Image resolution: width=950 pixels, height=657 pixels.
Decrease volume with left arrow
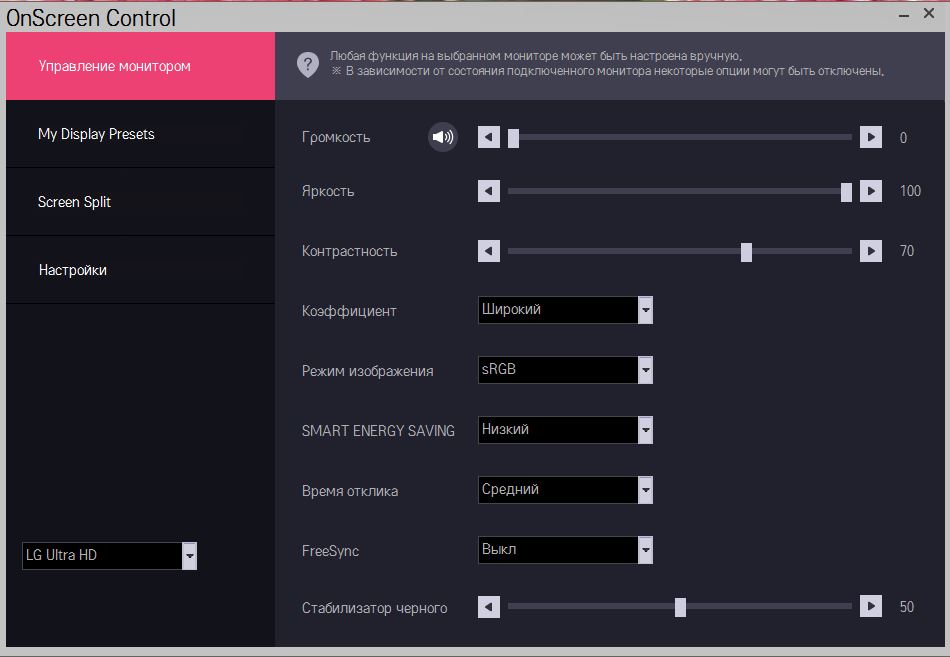coord(488,137)
